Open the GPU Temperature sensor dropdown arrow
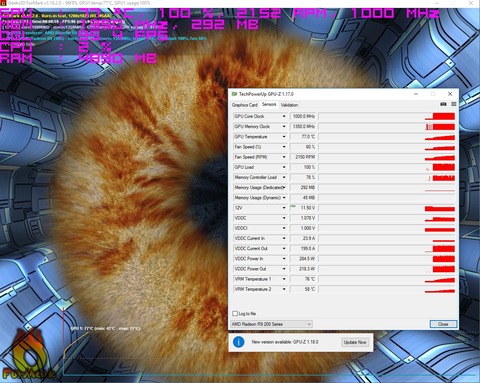This screenshot has height=383, width=480. pos(284,137)
